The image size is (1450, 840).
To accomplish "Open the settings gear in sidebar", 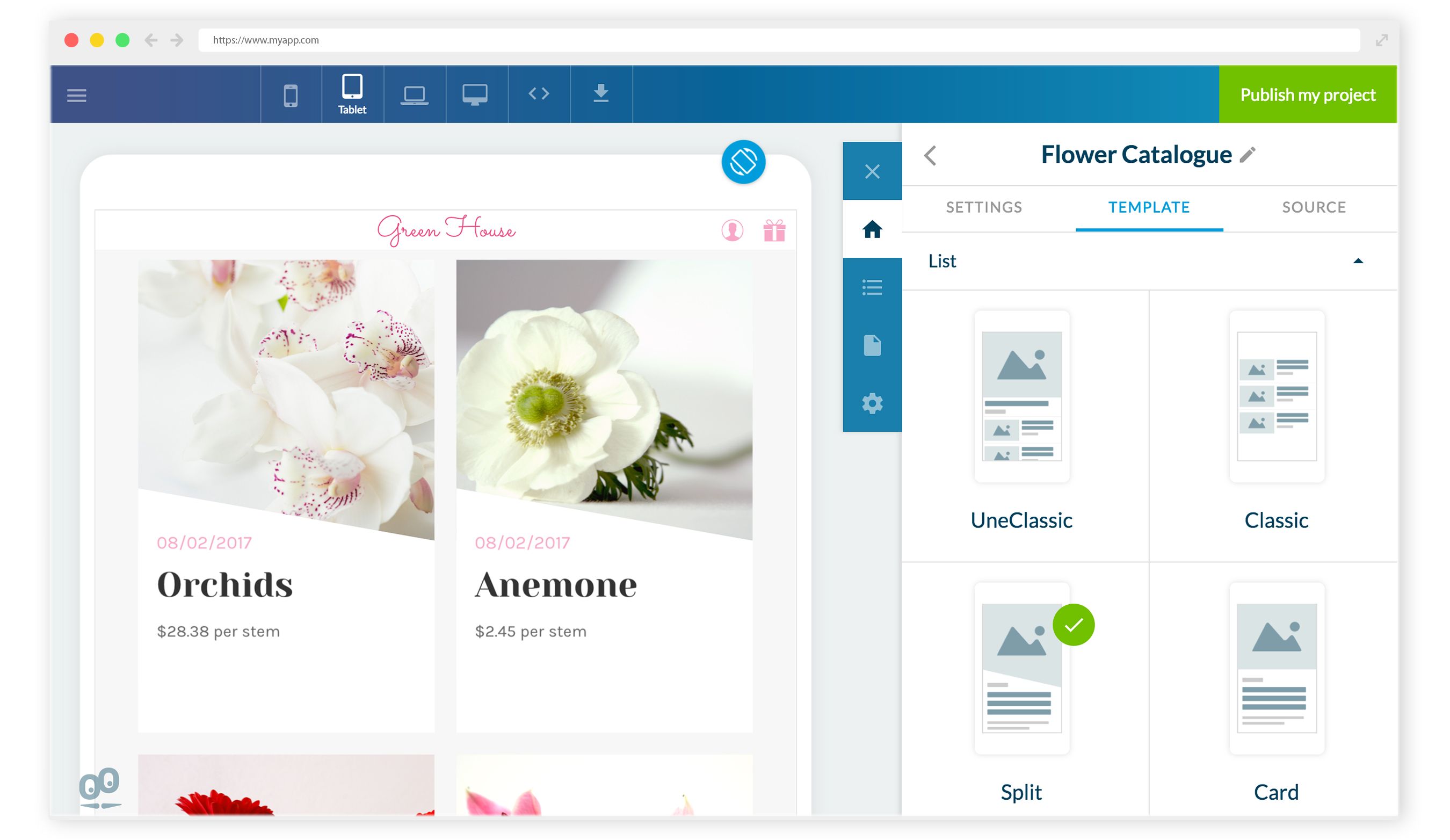I will (872, 403).
